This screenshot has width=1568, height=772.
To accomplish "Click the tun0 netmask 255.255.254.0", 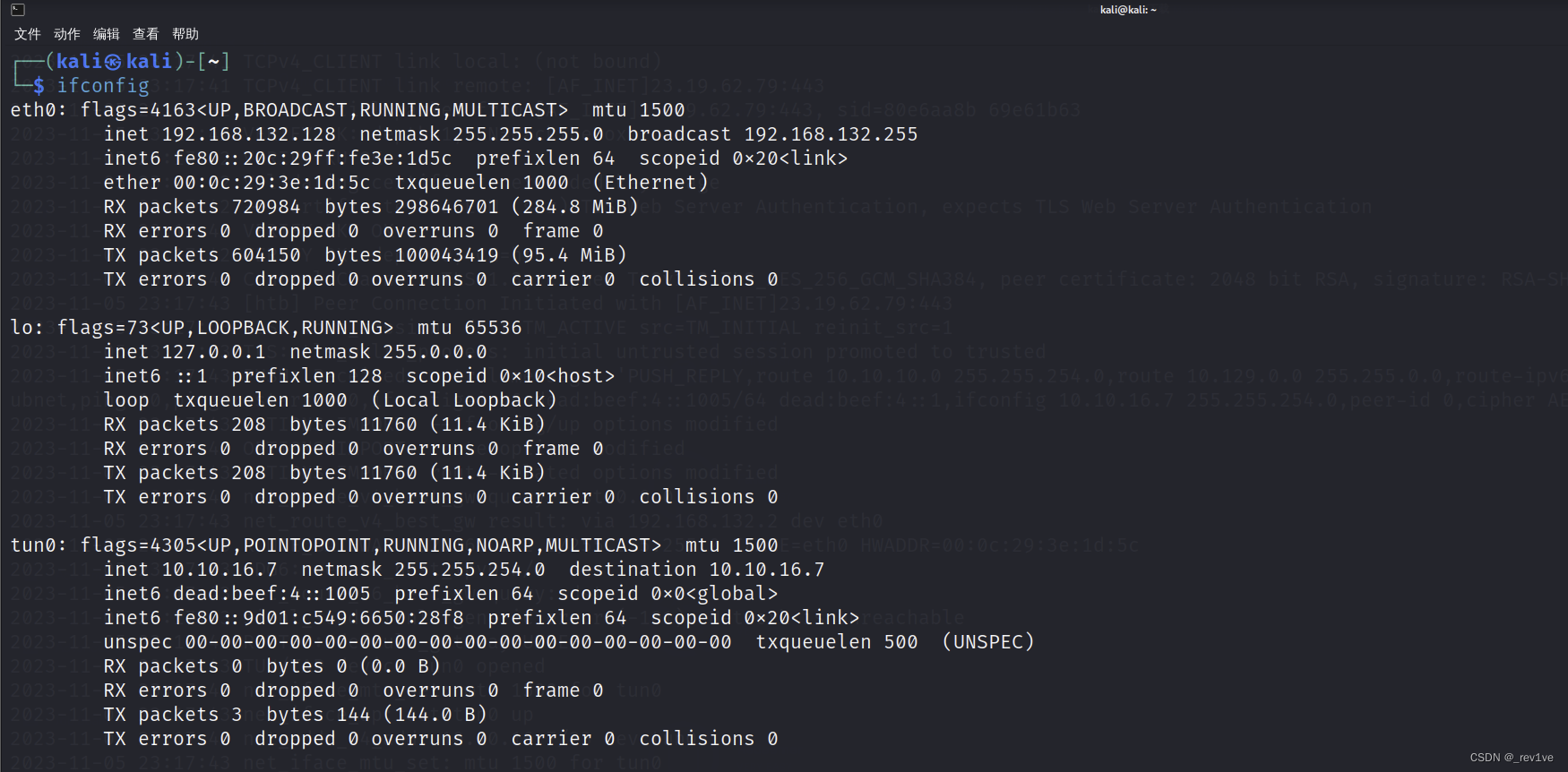I will (x=470, y=570).
